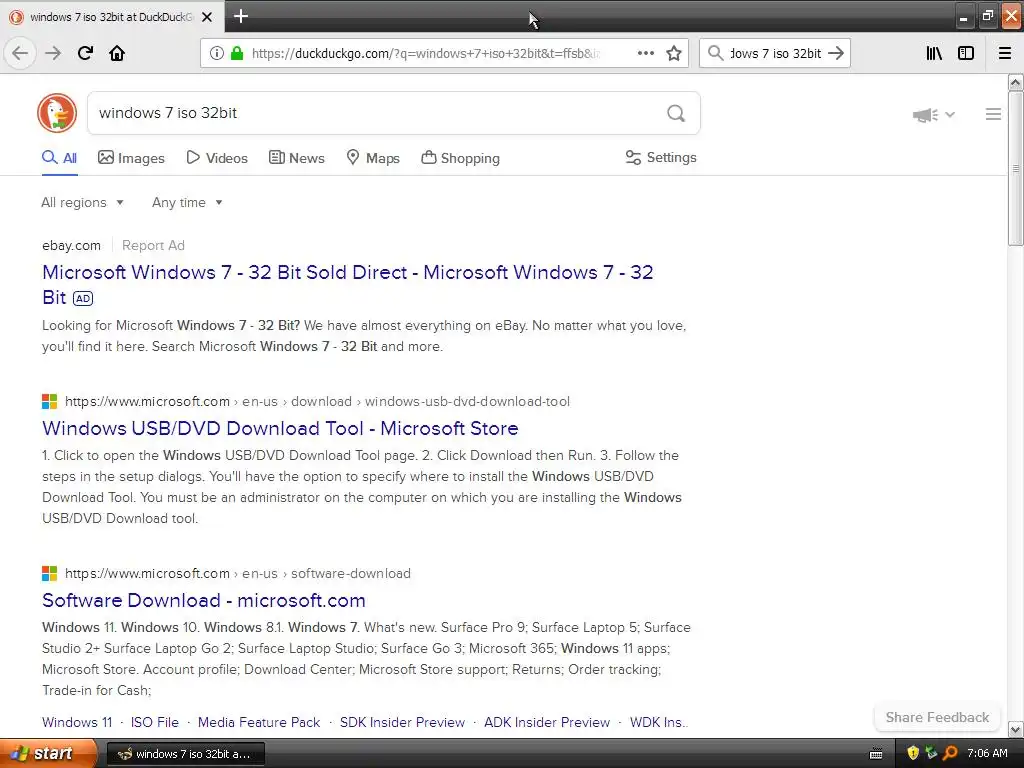Switch to Shopping results
The height and width of the screenshot is (768, 1024).
coord(460,158)
